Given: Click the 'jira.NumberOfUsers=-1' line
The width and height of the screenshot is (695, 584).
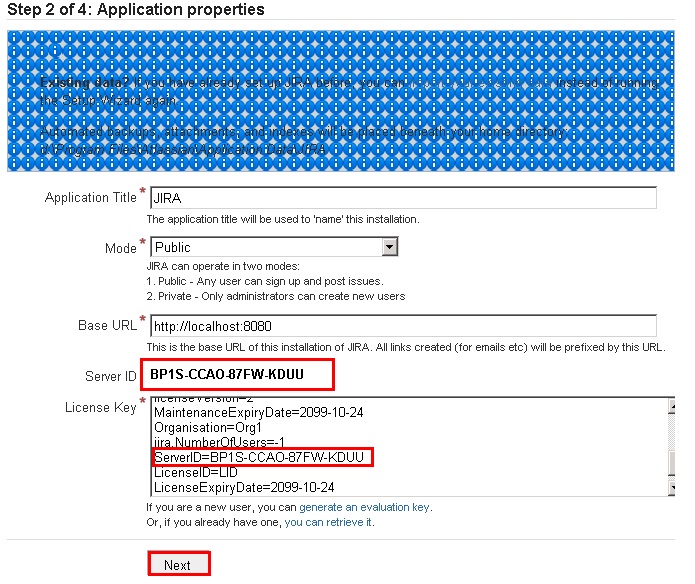Looking at the screenshot, I should (x=219, y=442).
